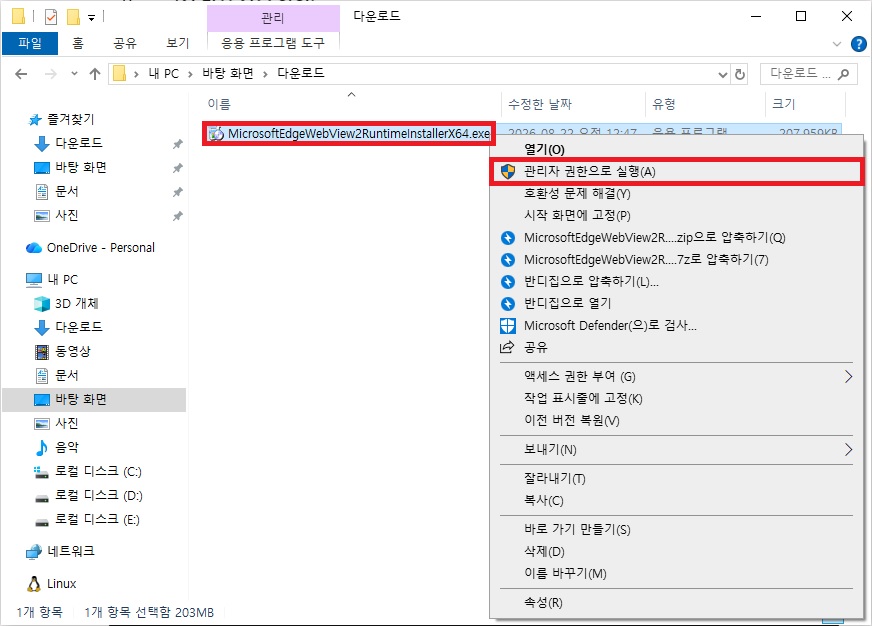Expand the address bar history dropdown
872x626 pixels.
pyautogui.click(x=722, y=74)
